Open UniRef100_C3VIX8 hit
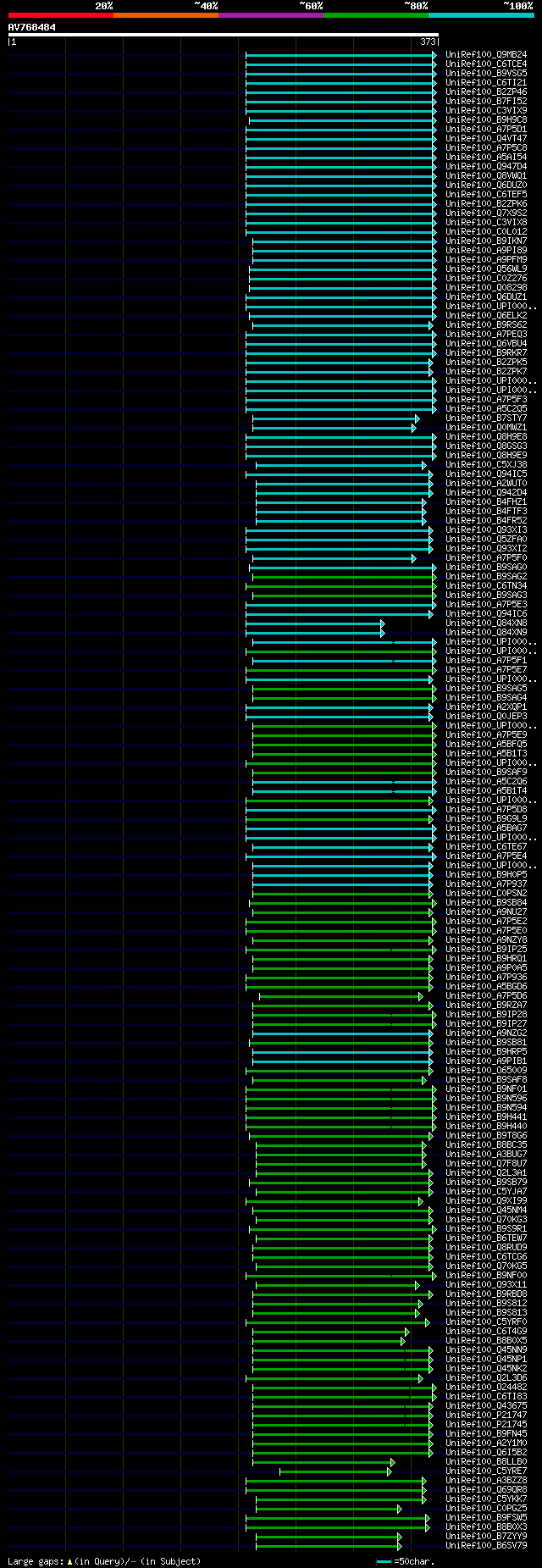The image size is (542, 1568). pyautogui.click(x=486, y=223)
